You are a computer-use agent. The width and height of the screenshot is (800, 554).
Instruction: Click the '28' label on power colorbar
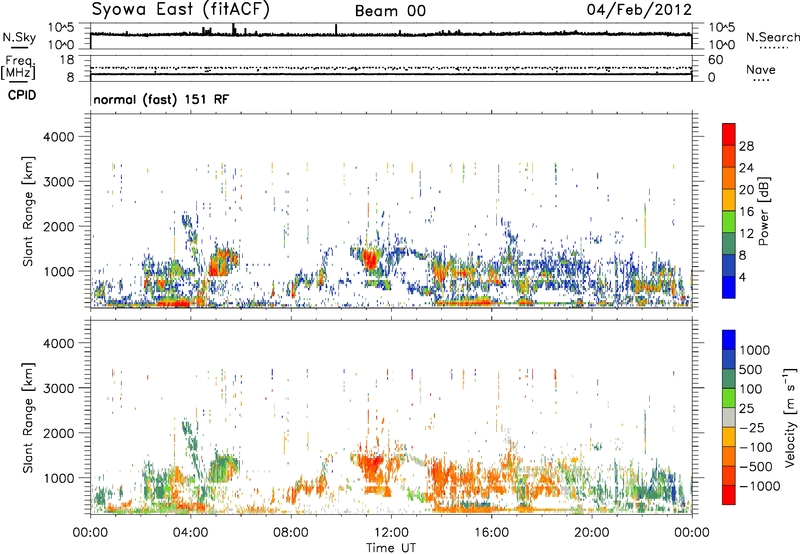(746, 146)
